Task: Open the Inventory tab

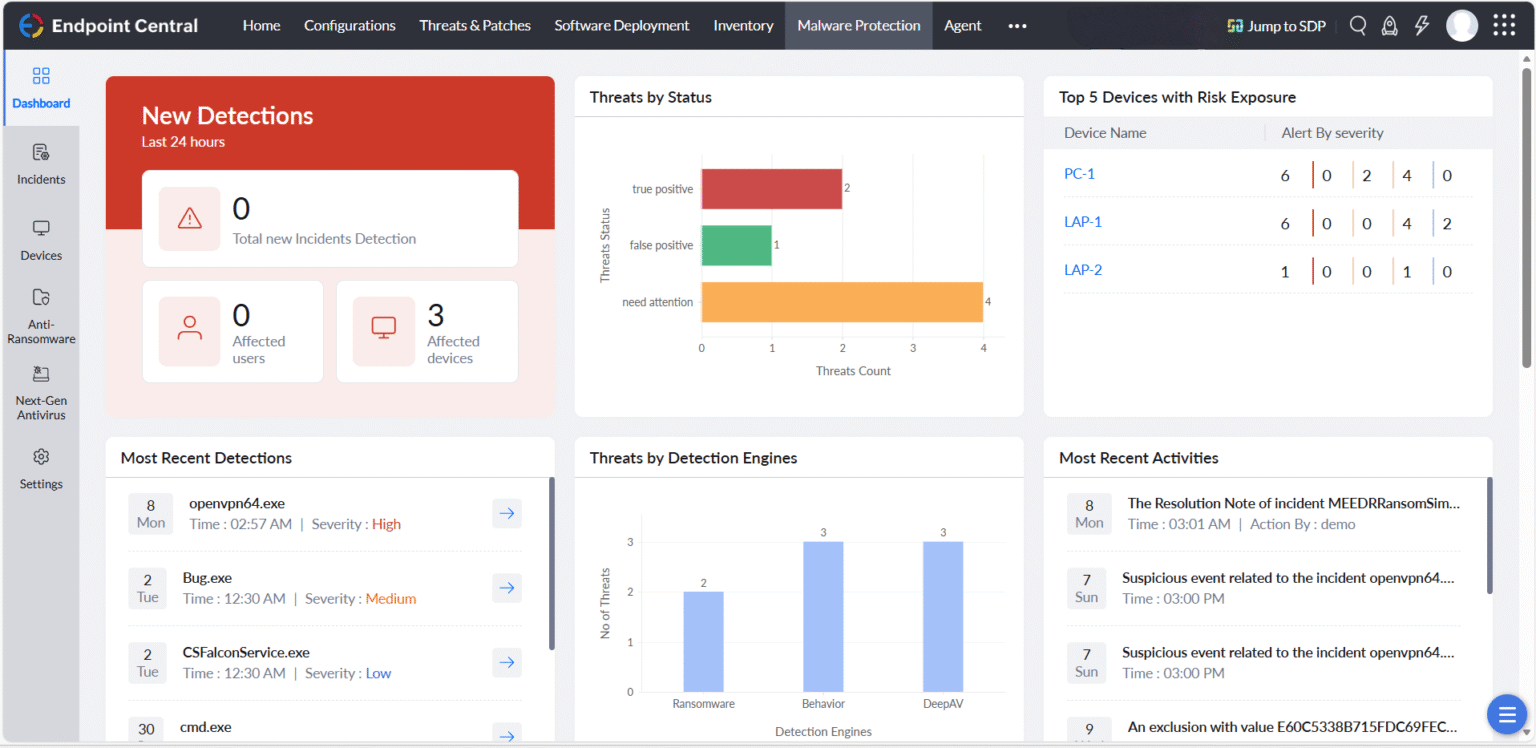Action: 743,26
